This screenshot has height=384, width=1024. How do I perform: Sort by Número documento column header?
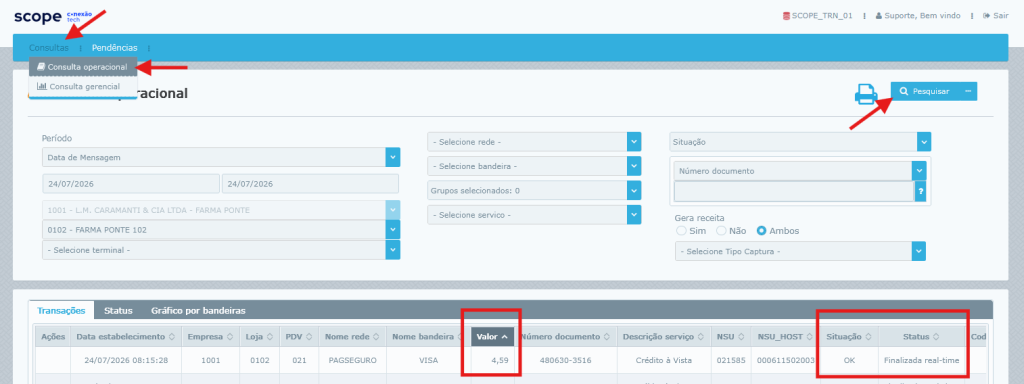pos(566,337)
